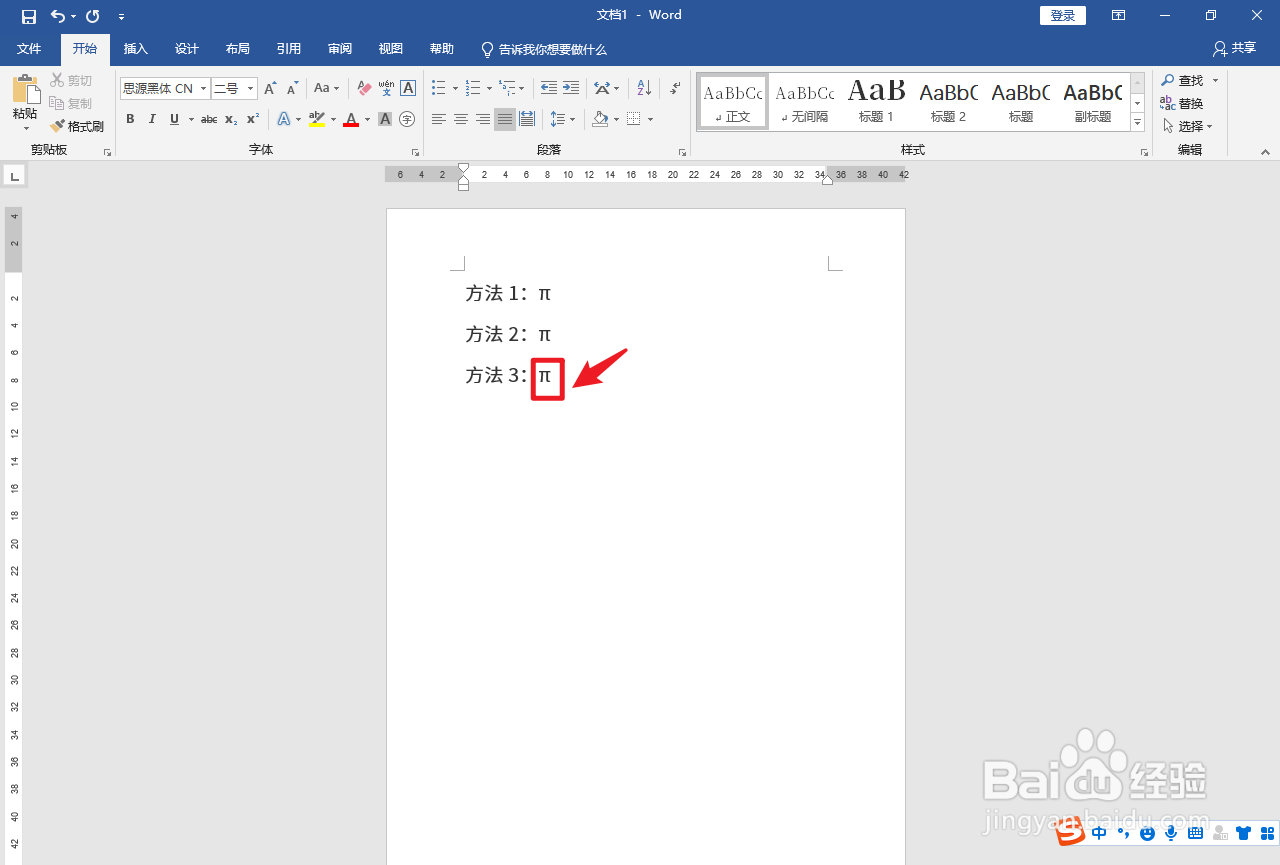The width and height of the screenshot is (1280, 865).
Task: Click the Redo/Repeat icon in title bar
Action: tap(93, 16)
